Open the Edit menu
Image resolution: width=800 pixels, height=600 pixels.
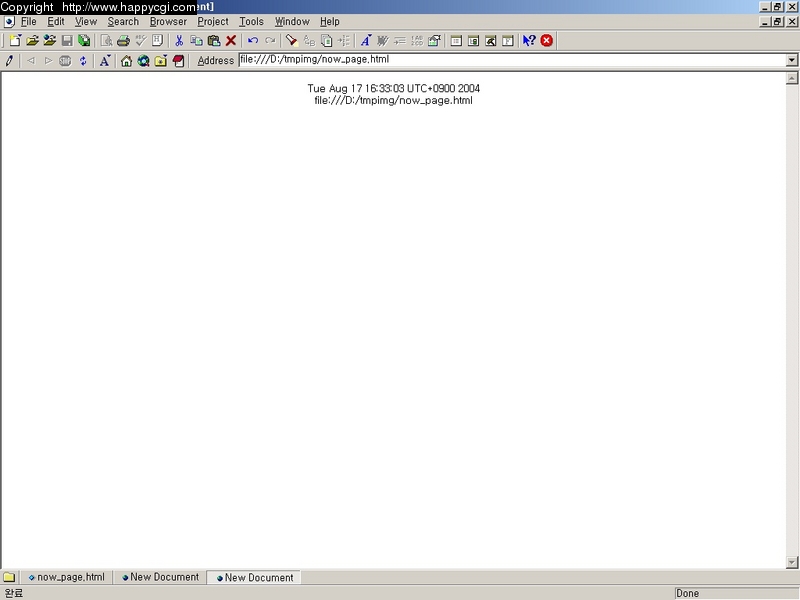pos(56,22)
